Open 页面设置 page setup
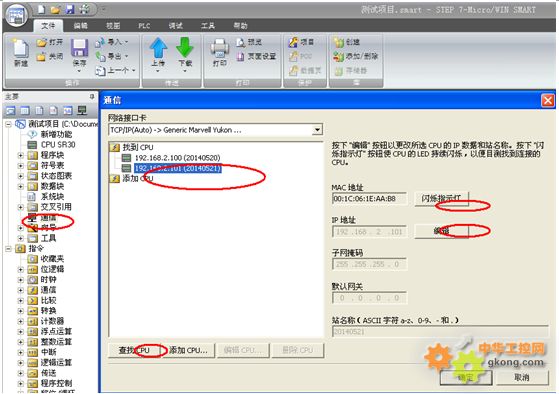 pyautogui.click(x=256, y=56)
